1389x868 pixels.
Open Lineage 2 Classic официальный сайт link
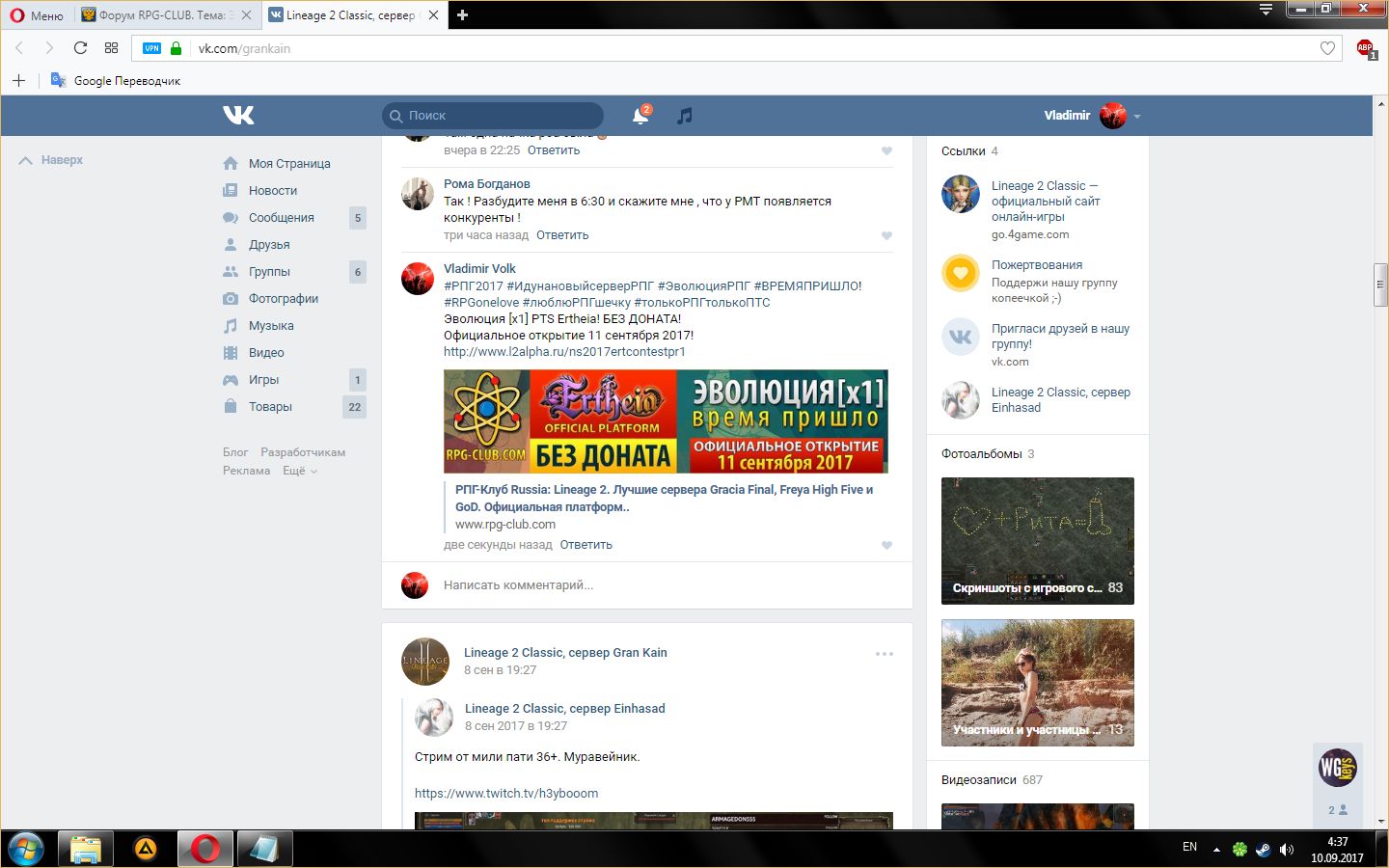tap(1046, 202)
